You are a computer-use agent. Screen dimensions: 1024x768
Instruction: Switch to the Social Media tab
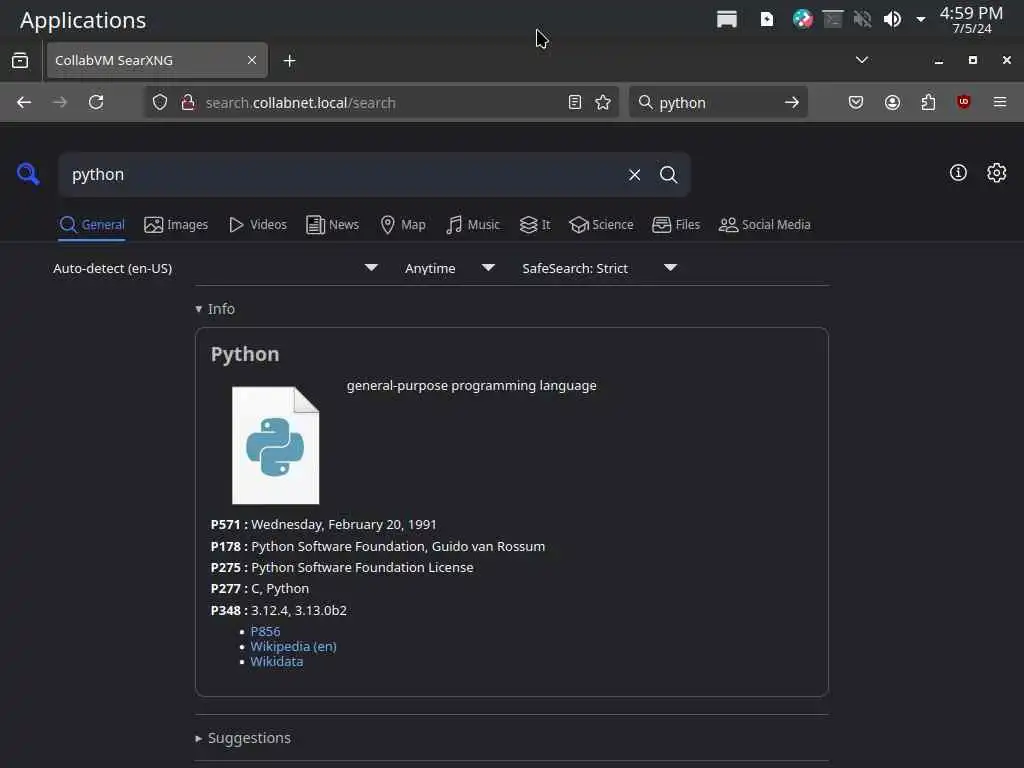(x=764, y=225)
